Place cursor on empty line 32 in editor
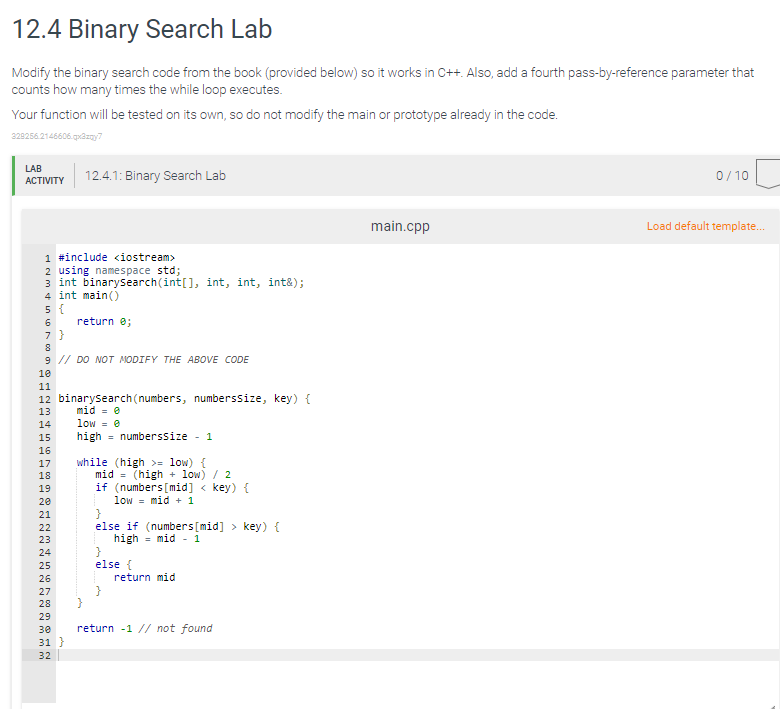Viewport: 780px width, 709px height. 418,655
